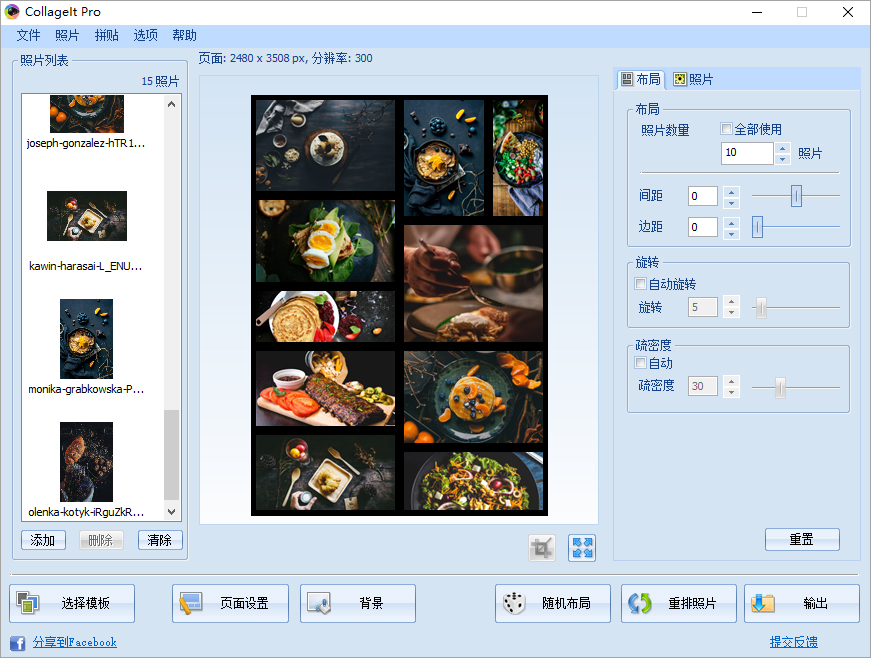Select the crop tool below the canvas
The width and height of the screenshot is (871, 658).
tap(541, 548)
